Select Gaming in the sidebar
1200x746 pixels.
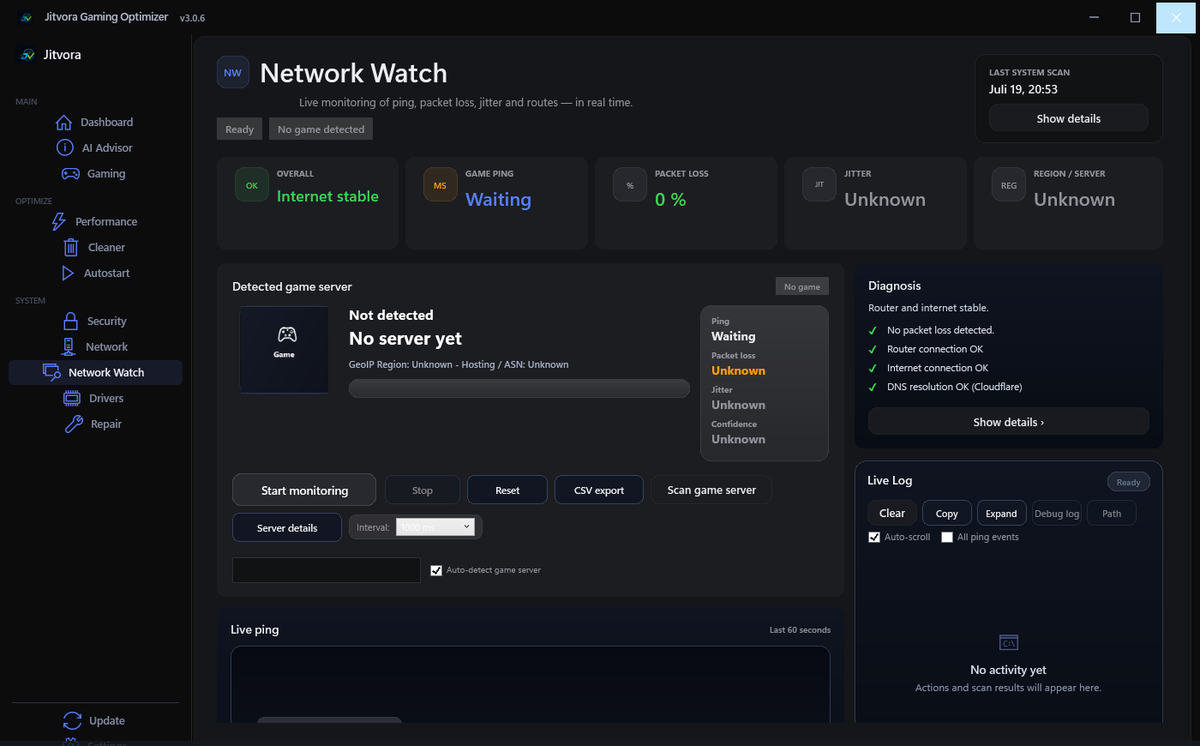click(x=106, y=174)
